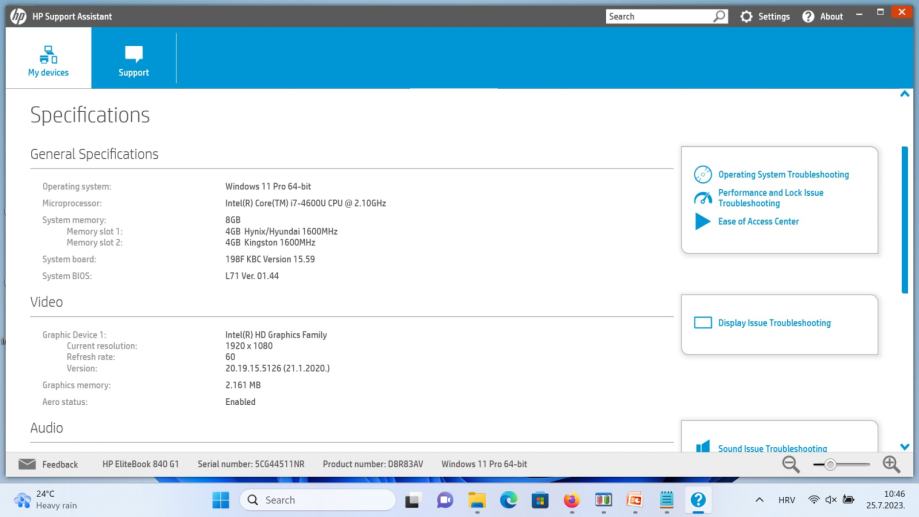Click the zoom in magnifier icon

891,464
